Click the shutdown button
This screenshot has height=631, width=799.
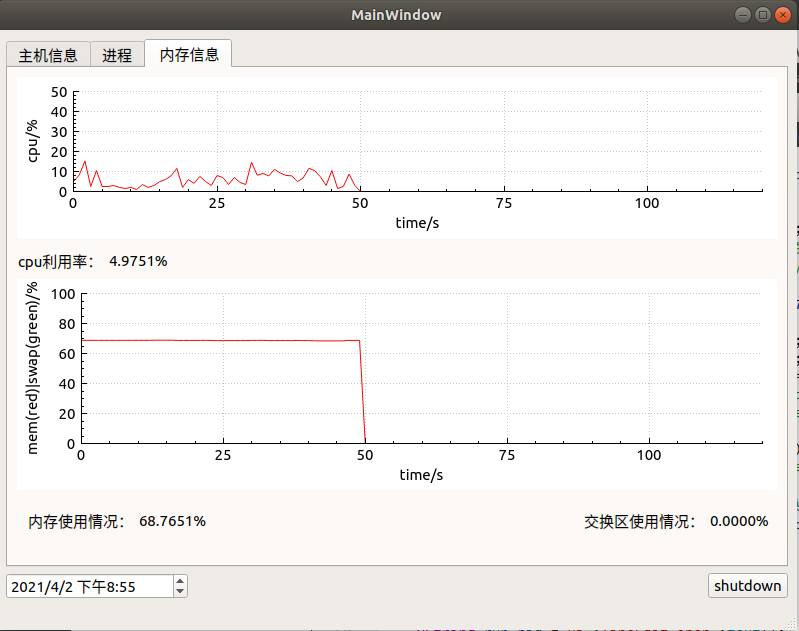[x=748, y=586]
